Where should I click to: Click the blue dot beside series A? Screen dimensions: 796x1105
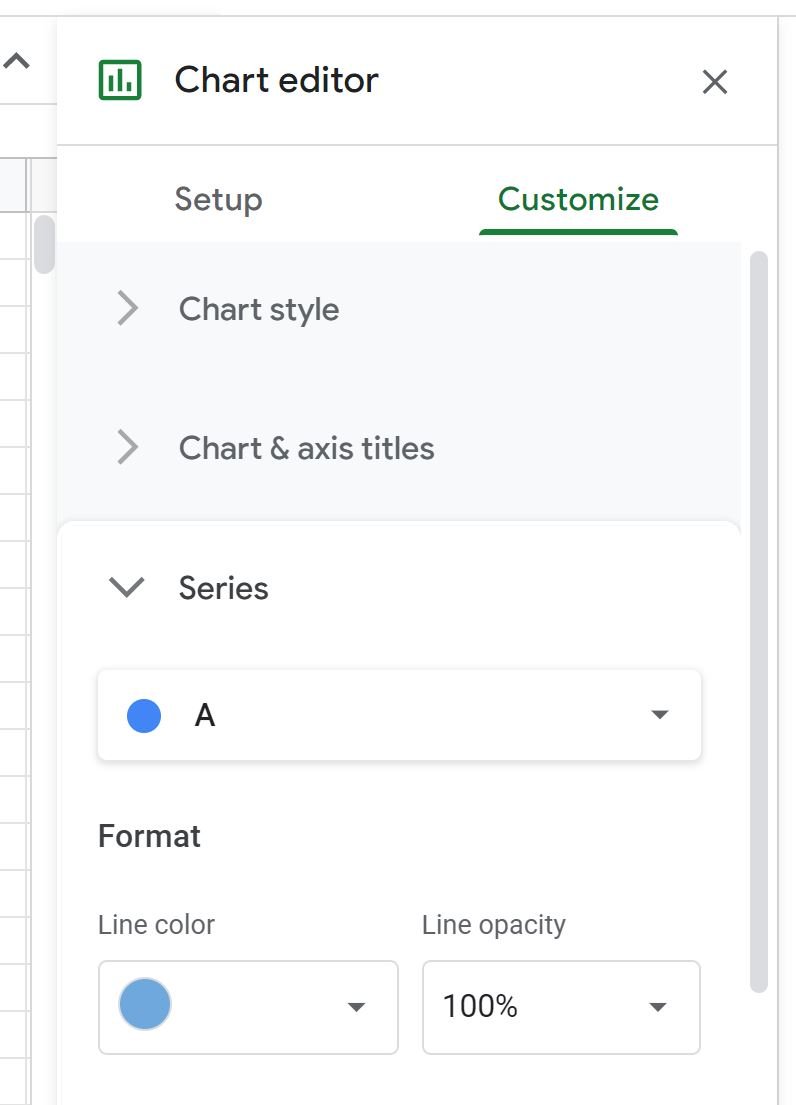pos(144,715)
